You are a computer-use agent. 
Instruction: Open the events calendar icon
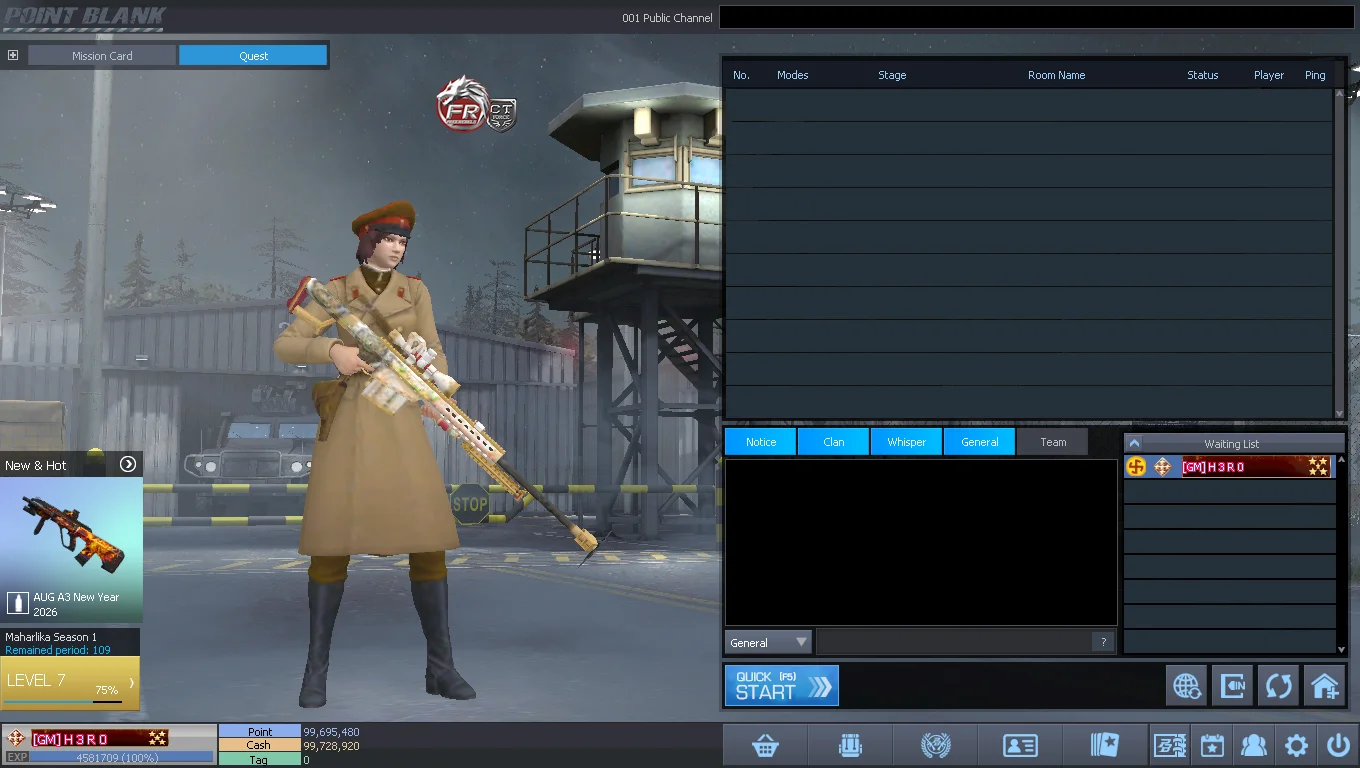tap(1212, 745)
